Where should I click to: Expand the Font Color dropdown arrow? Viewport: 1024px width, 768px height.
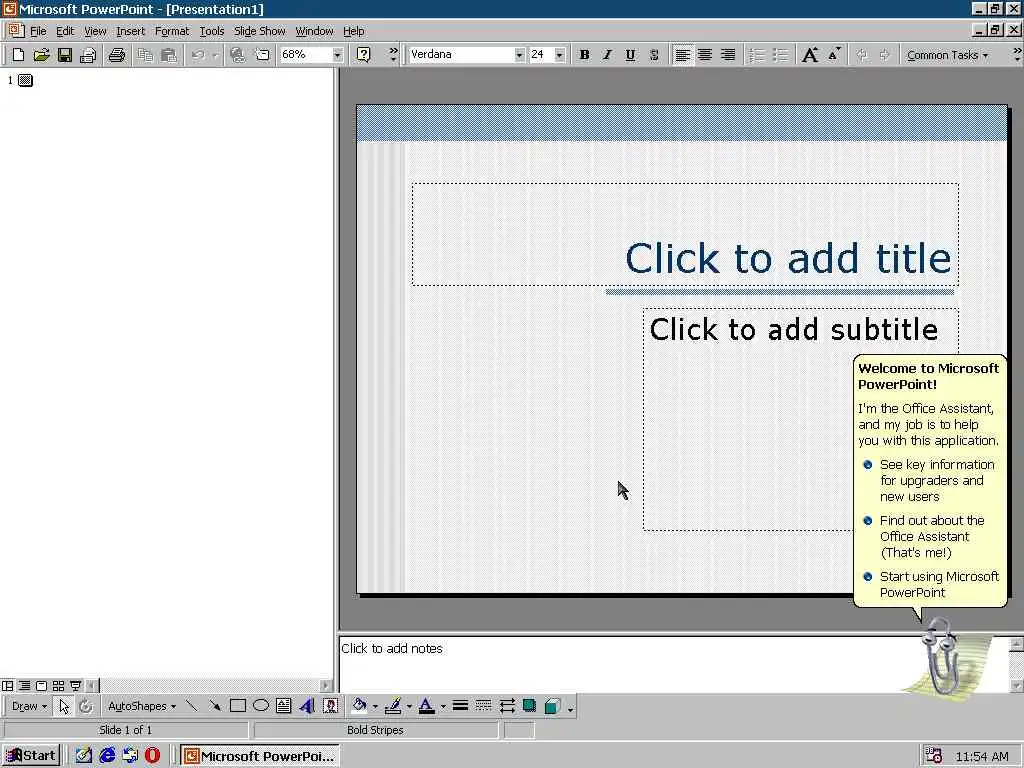coord(443,706)
